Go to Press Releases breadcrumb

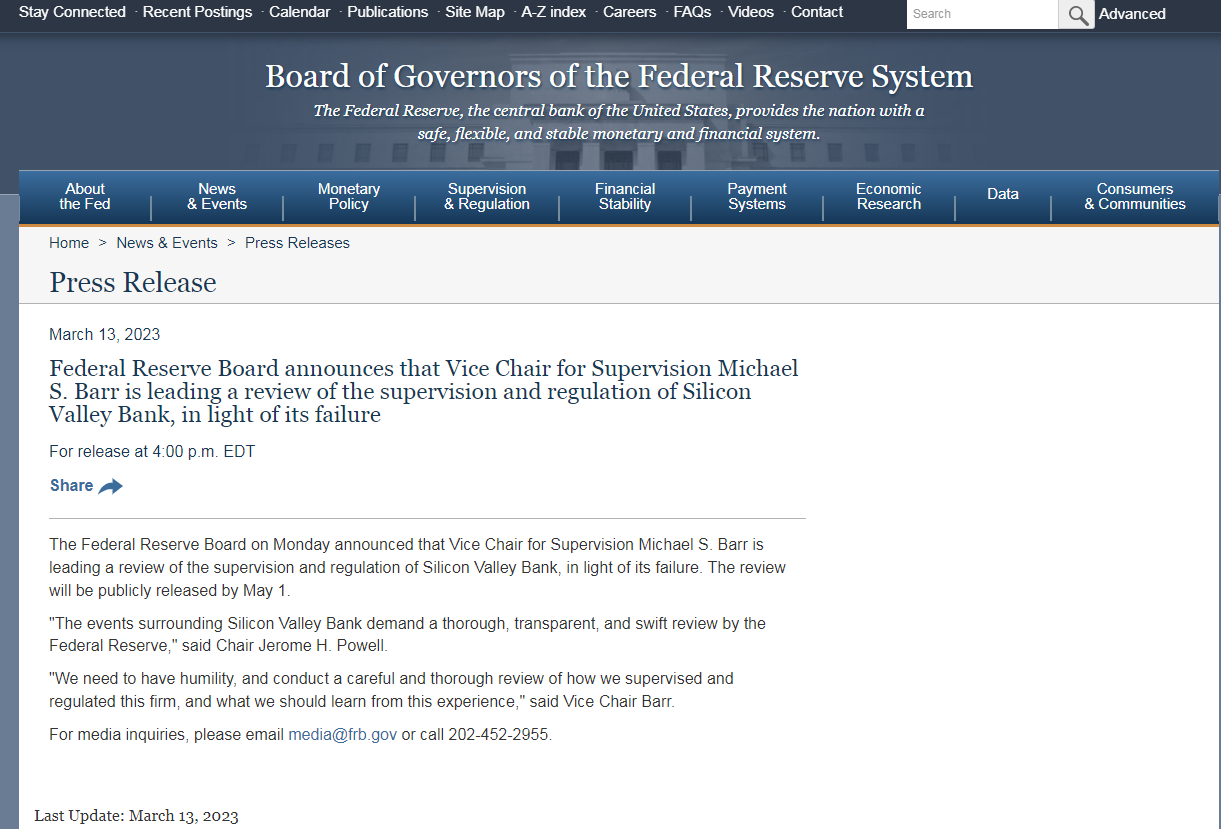297,243
